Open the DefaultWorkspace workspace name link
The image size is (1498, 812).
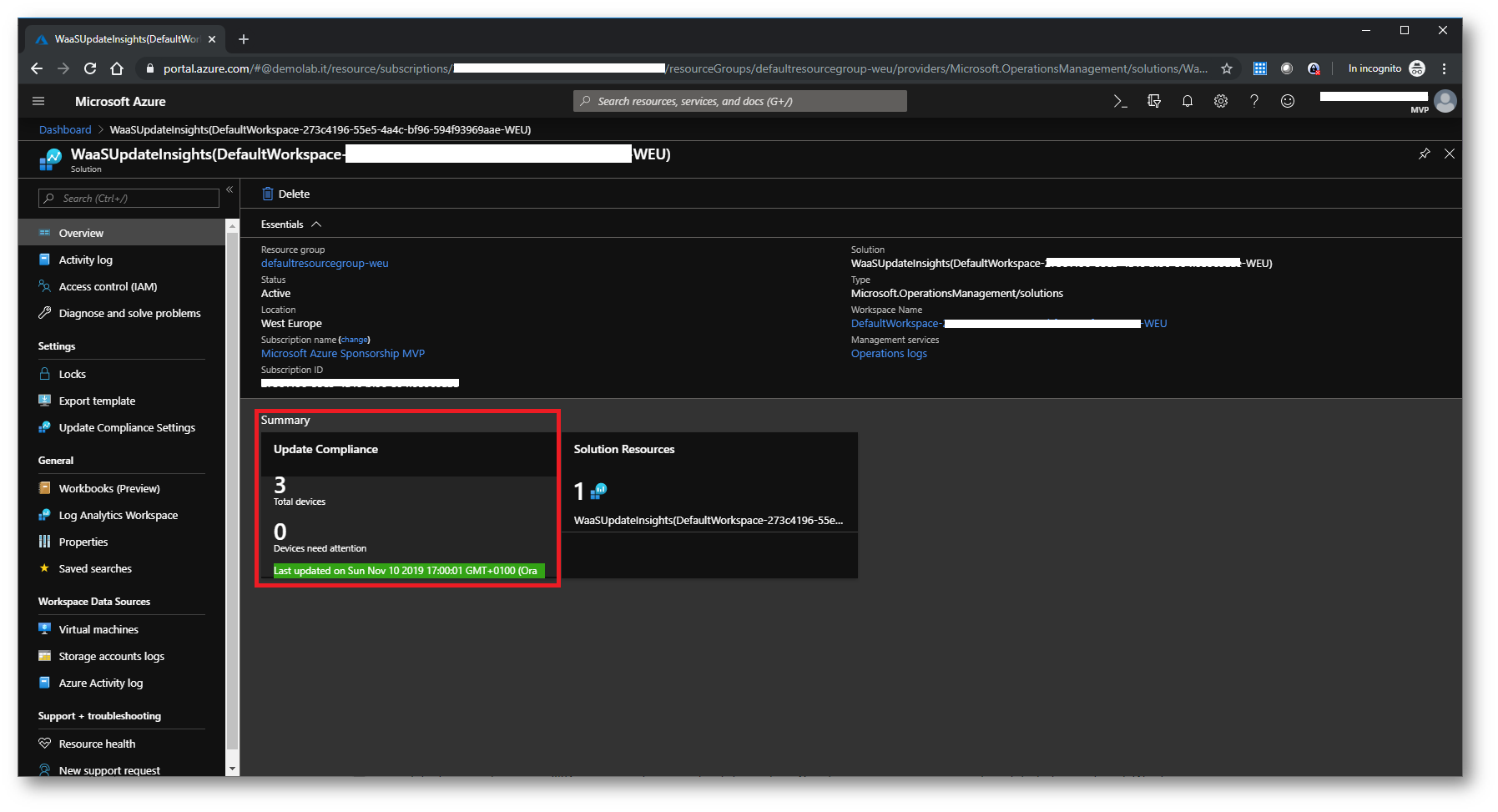1009,323
